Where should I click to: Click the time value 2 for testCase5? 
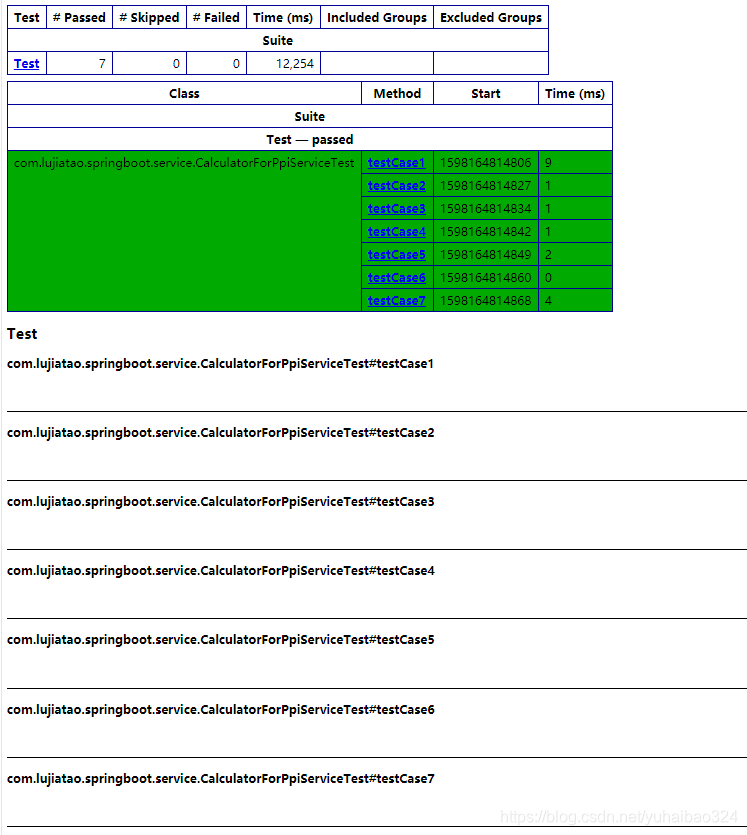[548, 255]
